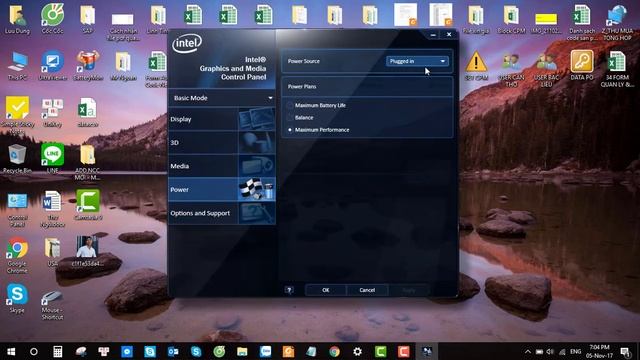Open BatteryMon desktop shortcut

coord(87,65)
